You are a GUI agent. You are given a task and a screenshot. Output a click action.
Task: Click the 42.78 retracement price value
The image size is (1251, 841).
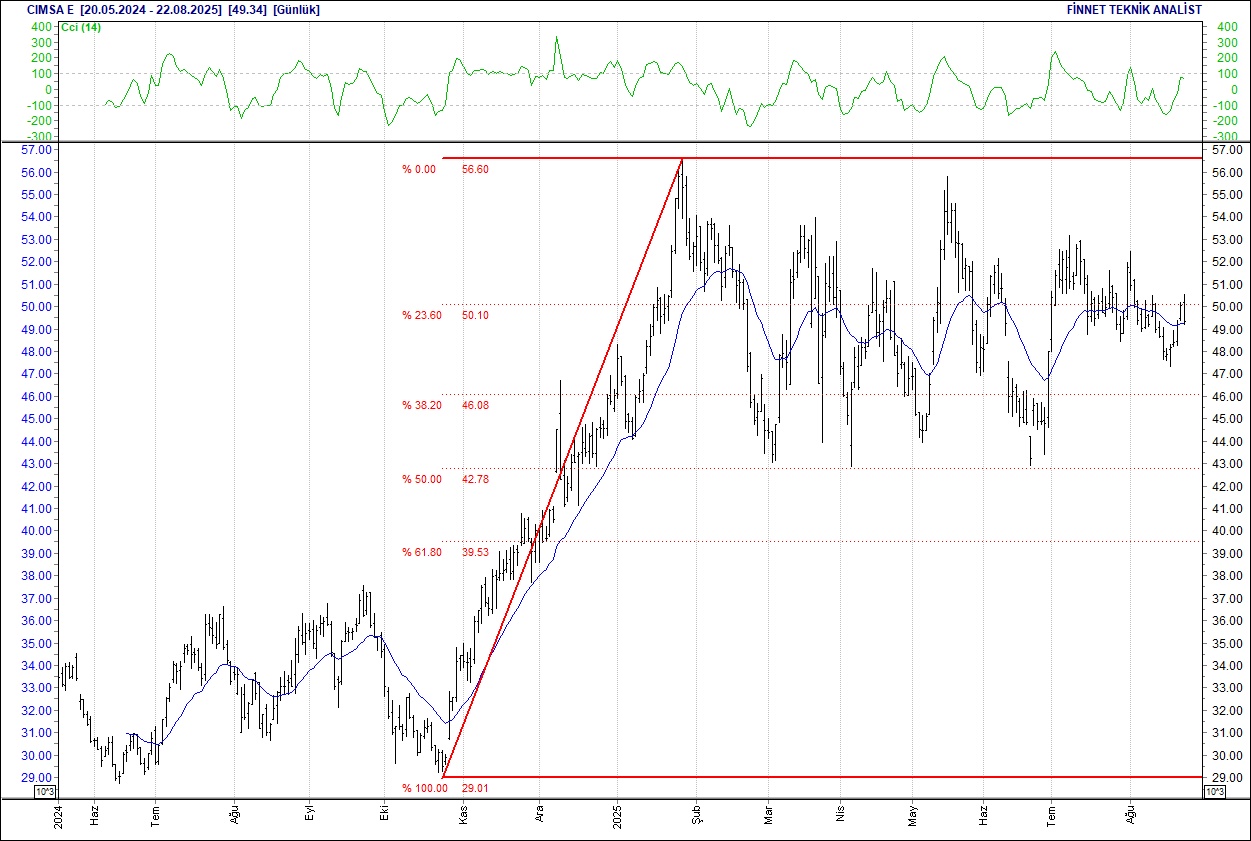475,480
